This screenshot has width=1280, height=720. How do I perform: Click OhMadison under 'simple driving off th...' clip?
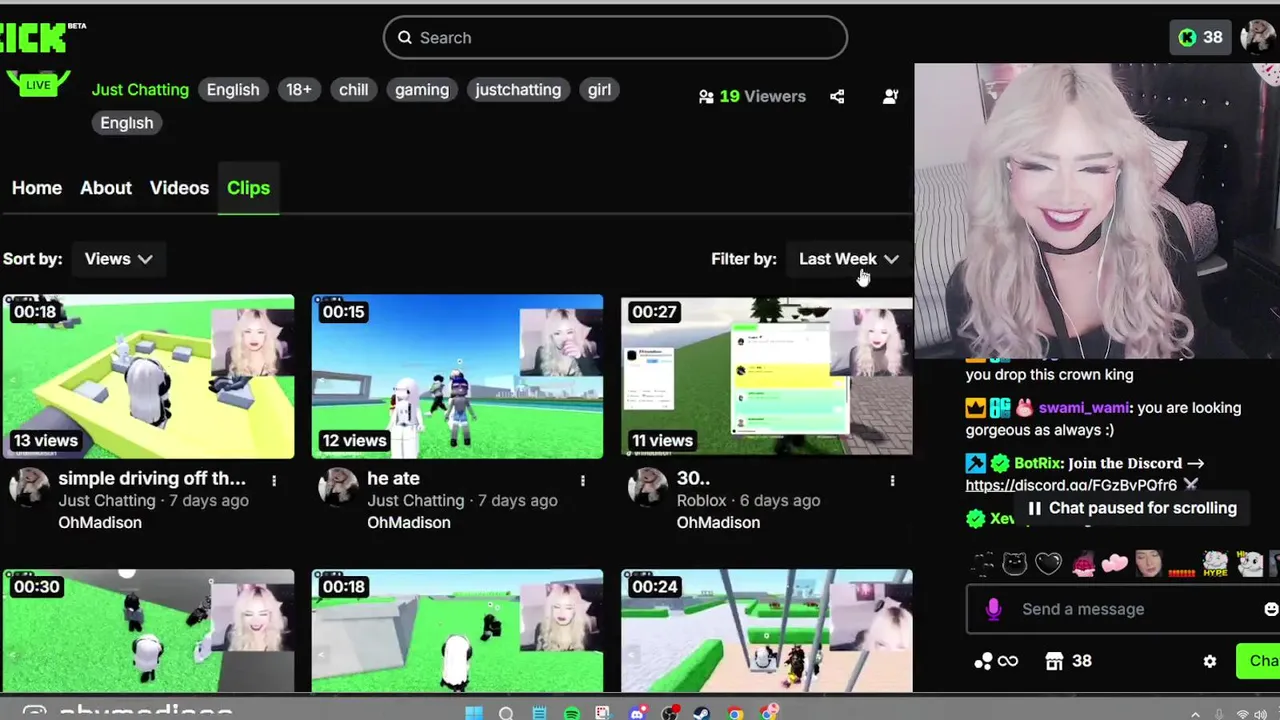pos(100,522)
